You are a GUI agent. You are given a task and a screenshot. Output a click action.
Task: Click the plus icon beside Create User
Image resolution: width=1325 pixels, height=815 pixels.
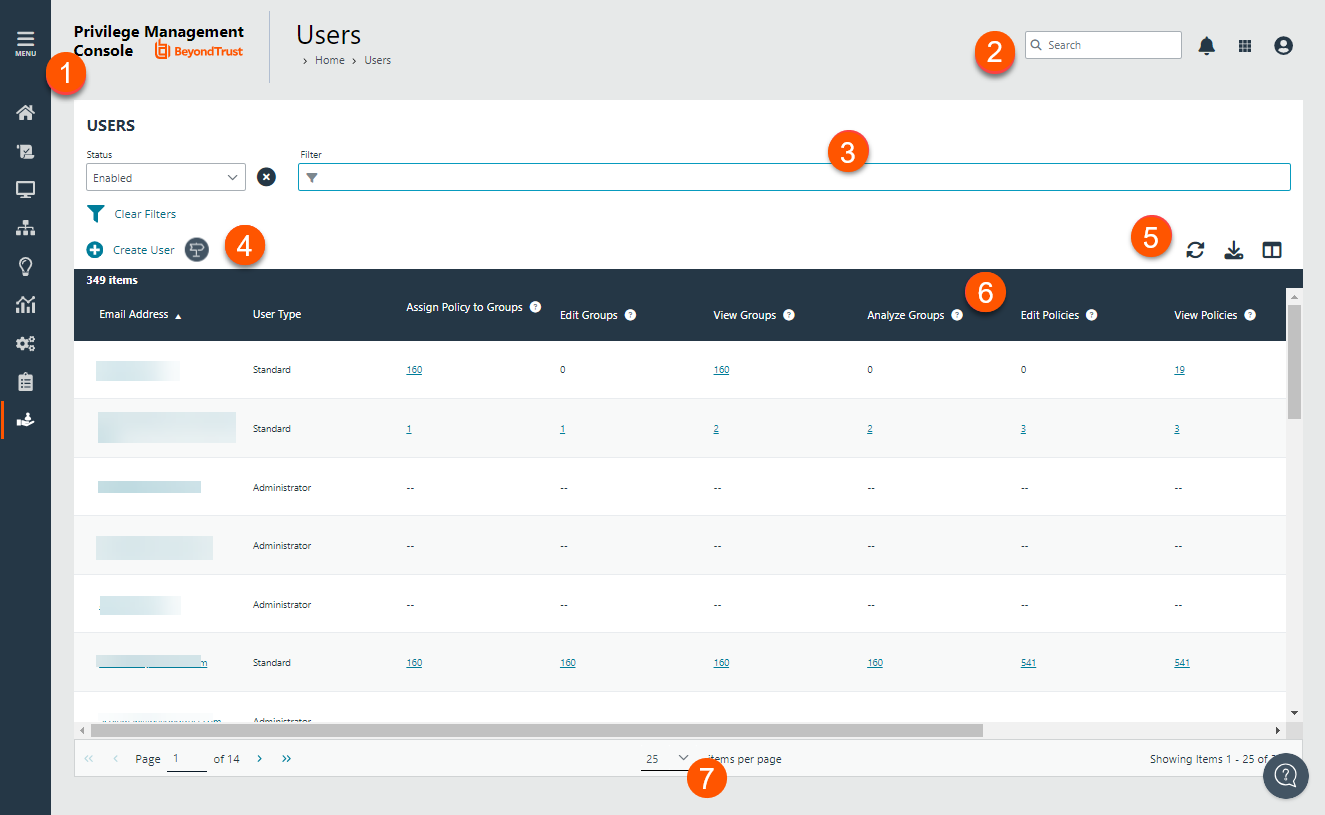tap(95, 250)
